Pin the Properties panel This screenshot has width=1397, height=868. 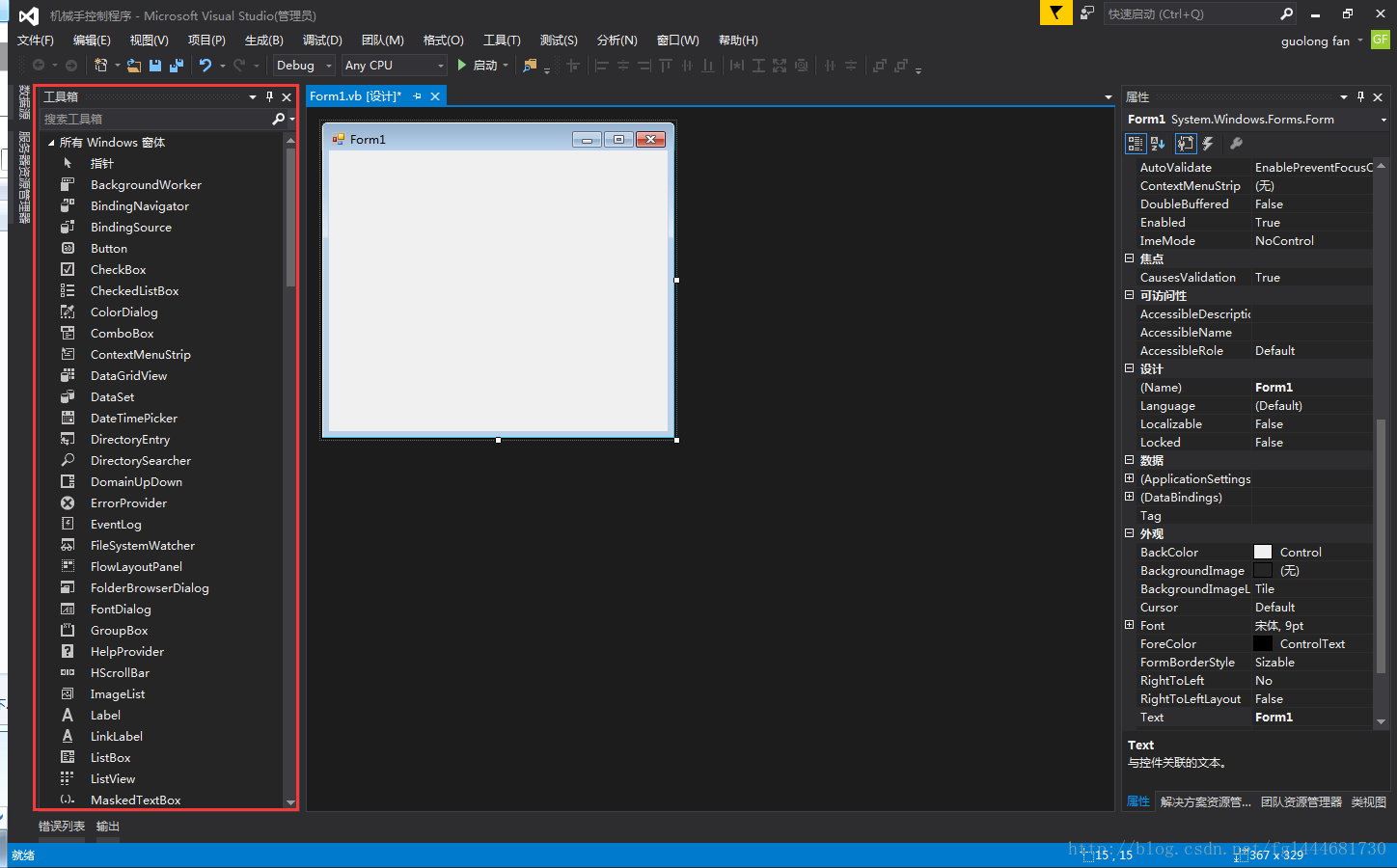click(1360, 96)
